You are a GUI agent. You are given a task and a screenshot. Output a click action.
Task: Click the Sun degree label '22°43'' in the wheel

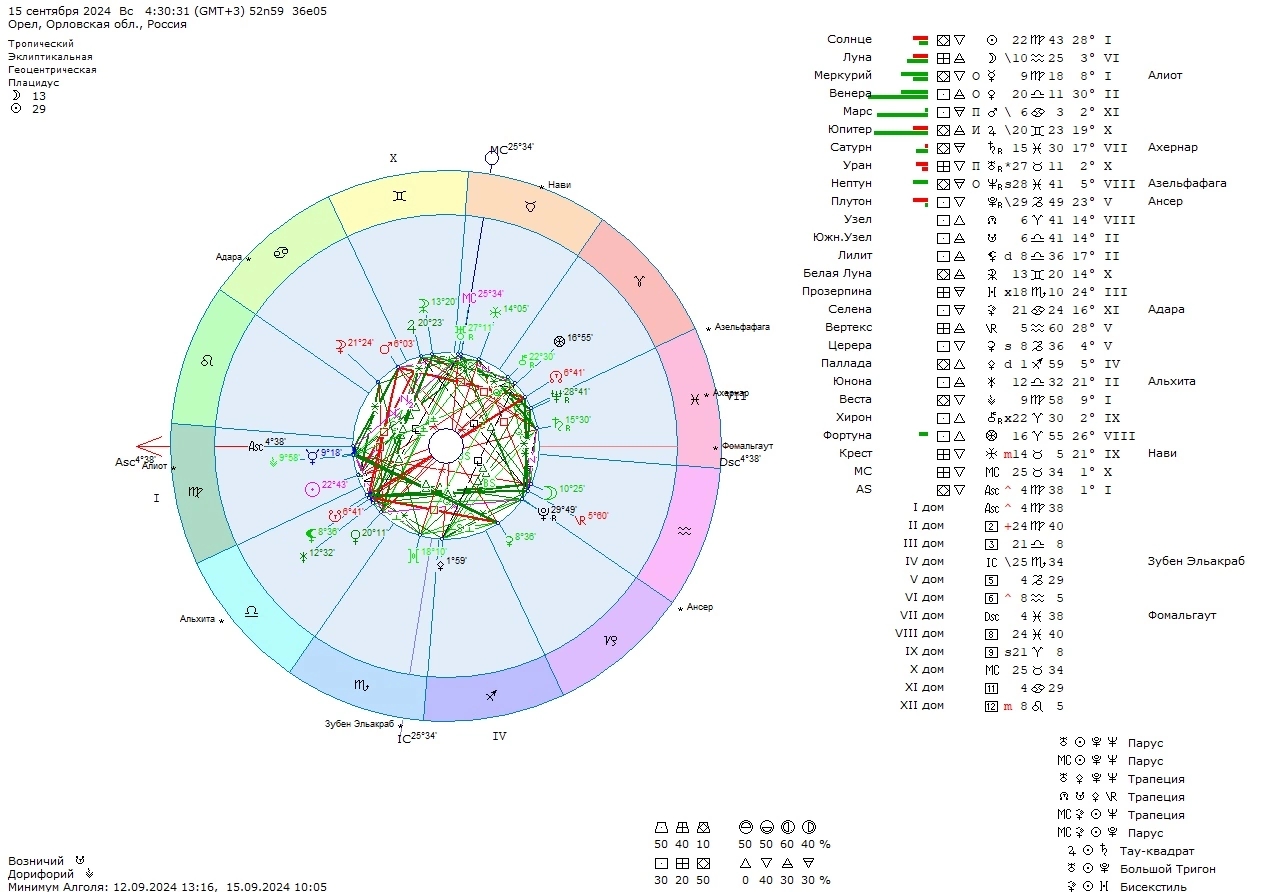coord(334,485)
